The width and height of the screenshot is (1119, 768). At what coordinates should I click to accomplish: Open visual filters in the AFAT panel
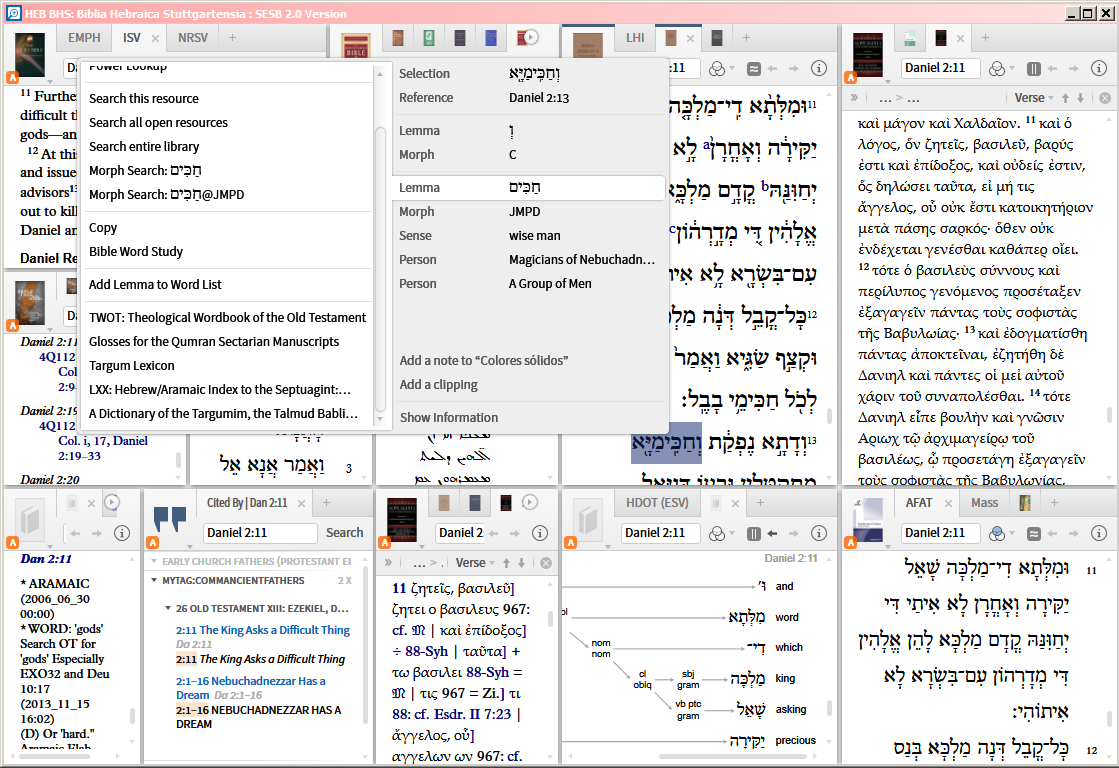pyautogui.click(x=997, y=533)
